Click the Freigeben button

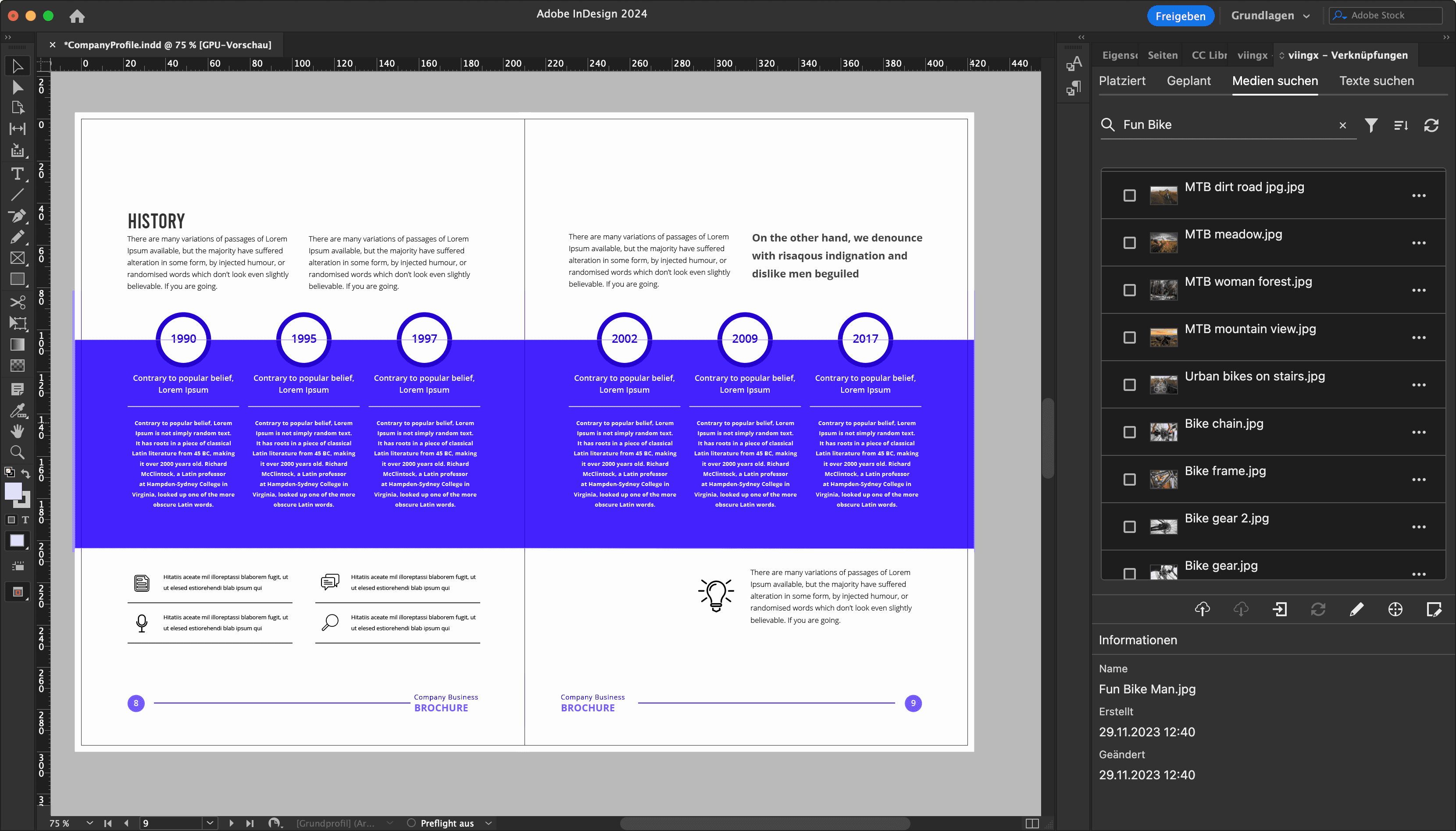pyautogui.click(x=1180, y=16)
